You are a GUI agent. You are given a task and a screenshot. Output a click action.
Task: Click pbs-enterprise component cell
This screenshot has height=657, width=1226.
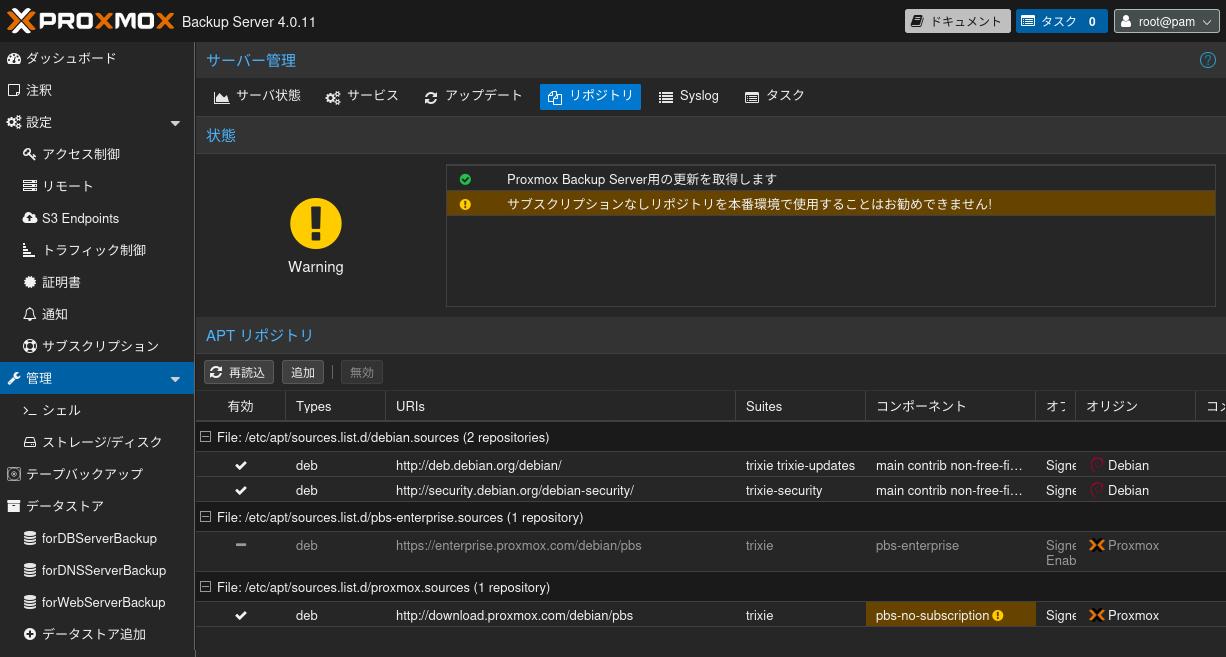[950, 546]
